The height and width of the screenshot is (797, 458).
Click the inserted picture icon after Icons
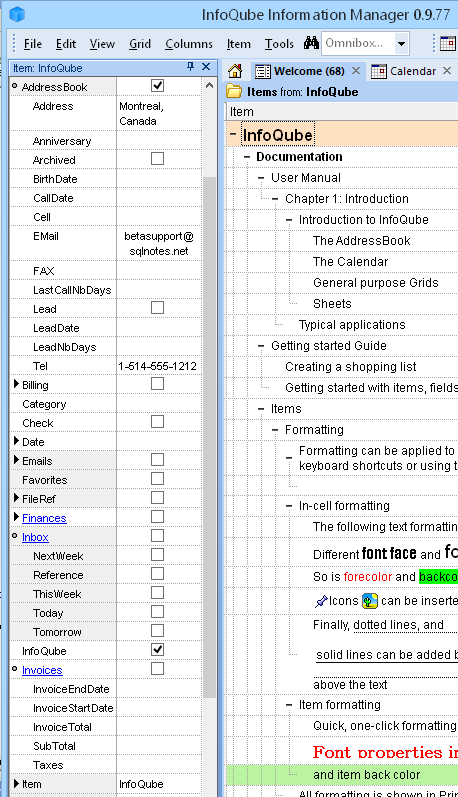[370, 601]
